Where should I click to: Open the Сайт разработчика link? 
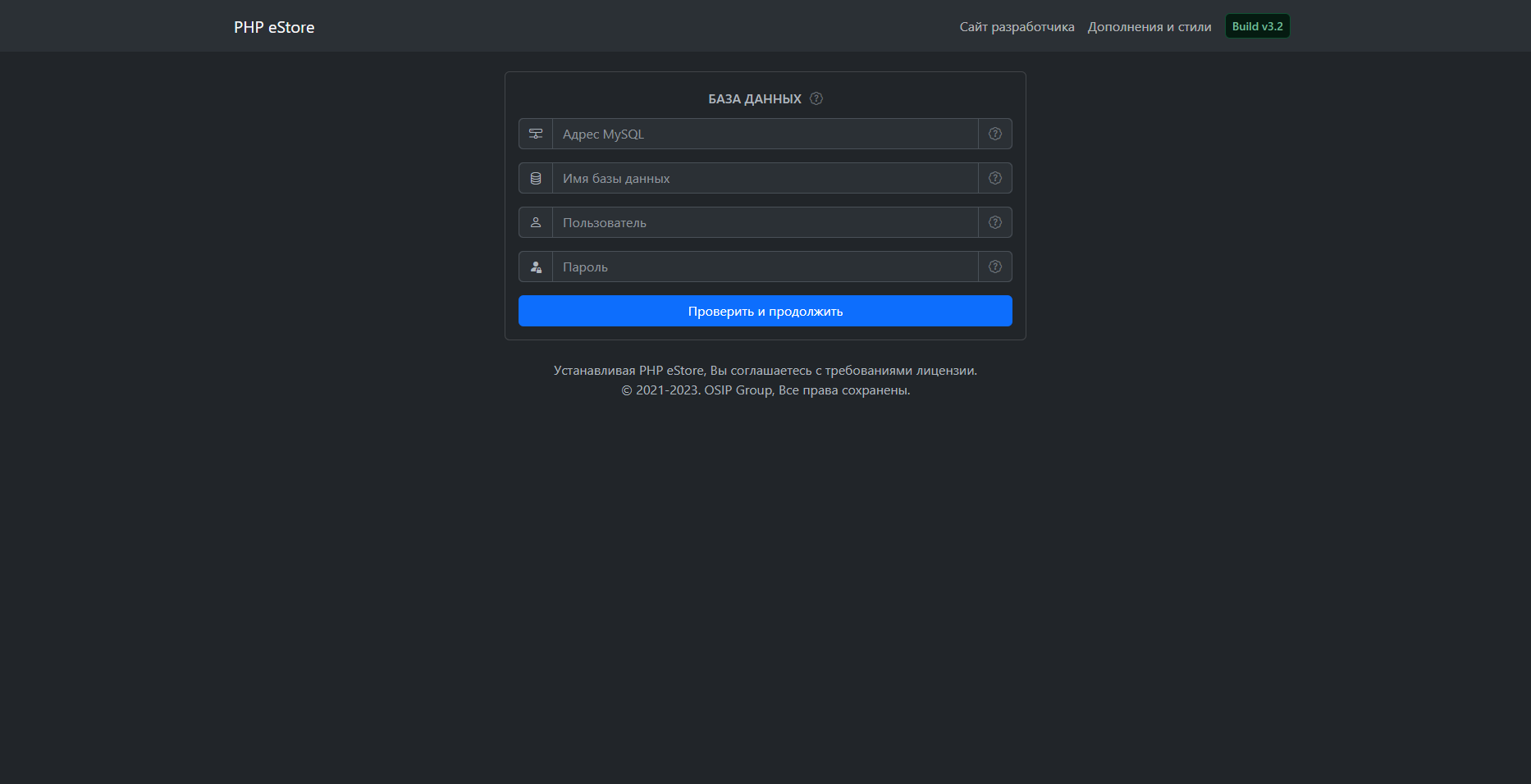(1017, 27)
